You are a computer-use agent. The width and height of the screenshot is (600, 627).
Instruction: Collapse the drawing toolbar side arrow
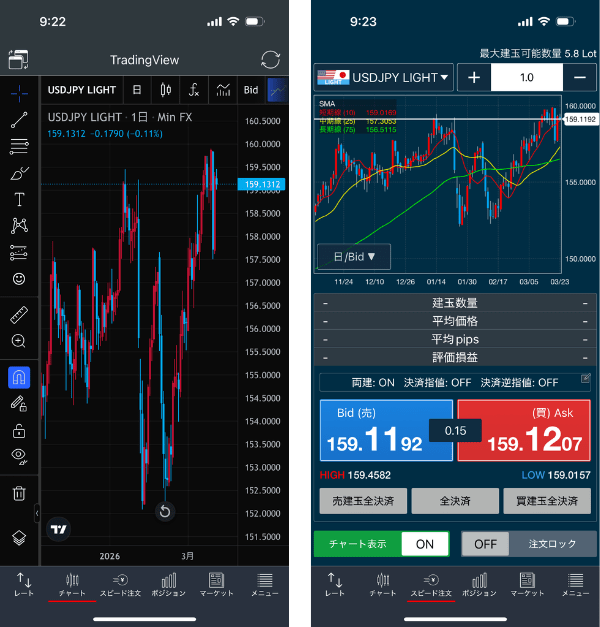point(37,513)
